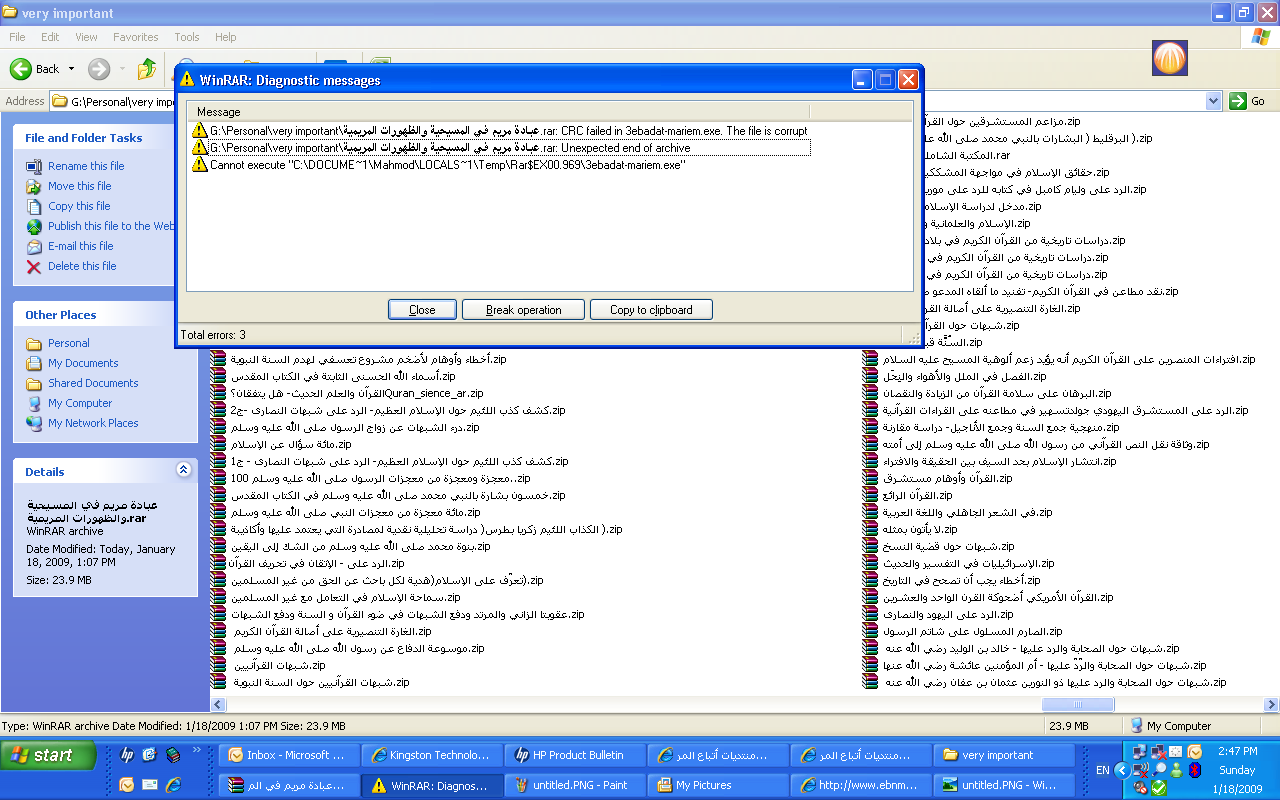Click EN language indicator in taskbar

pyautogui.click(x=1103, y=770)
